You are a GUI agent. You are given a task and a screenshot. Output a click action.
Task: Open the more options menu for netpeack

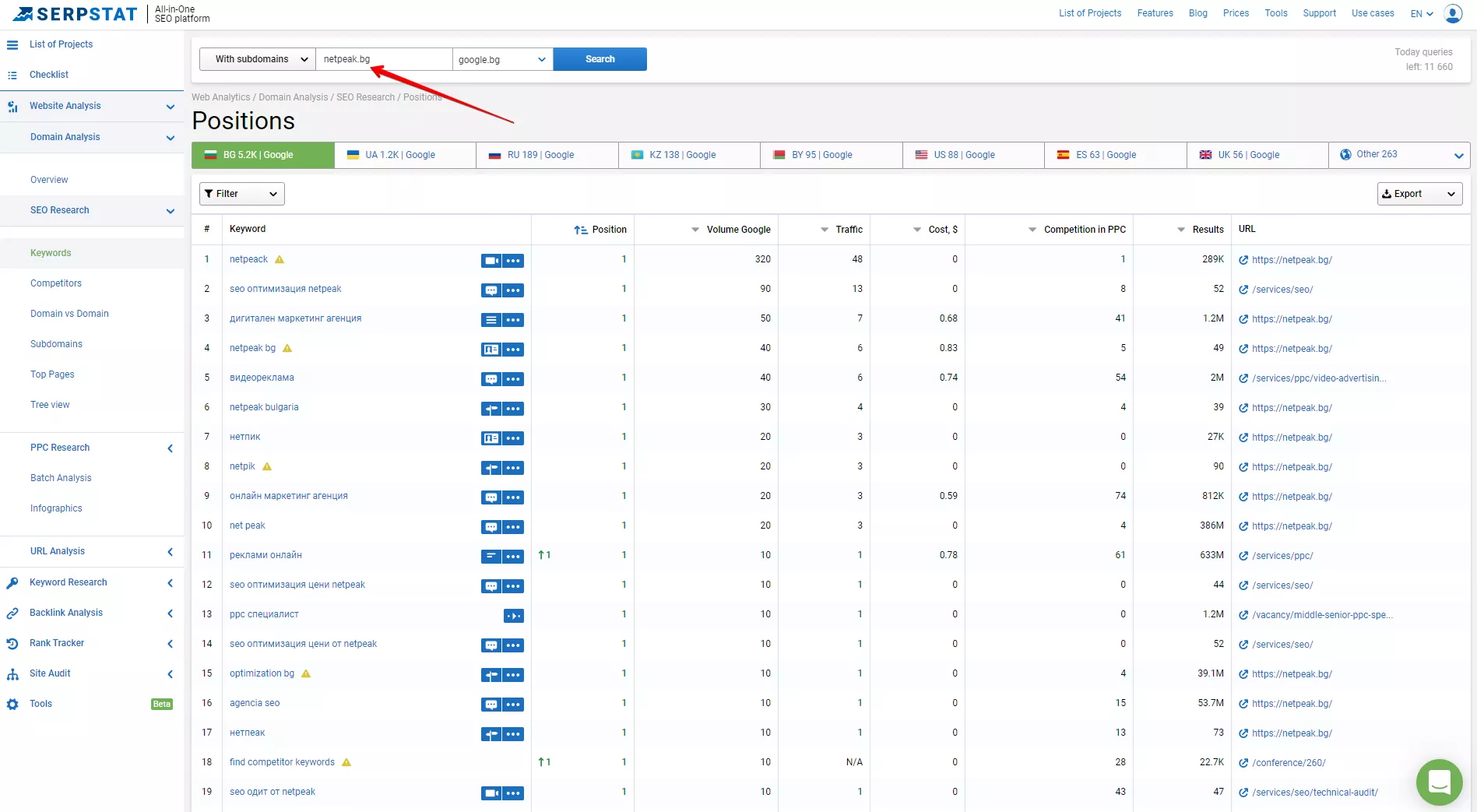click(x=513, y=261)
